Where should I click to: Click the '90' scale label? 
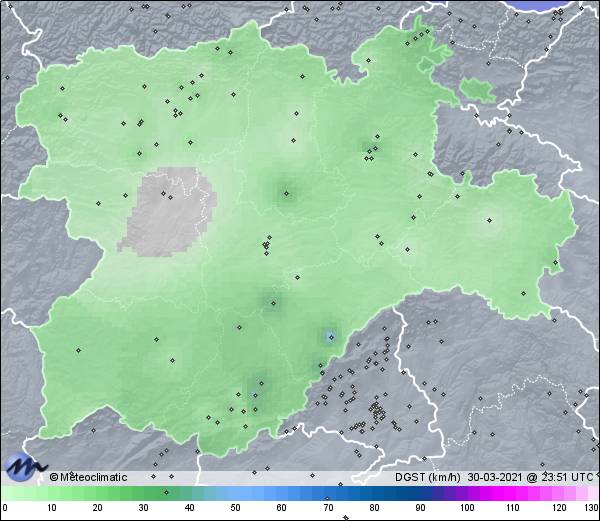click(x=420, y=508)
